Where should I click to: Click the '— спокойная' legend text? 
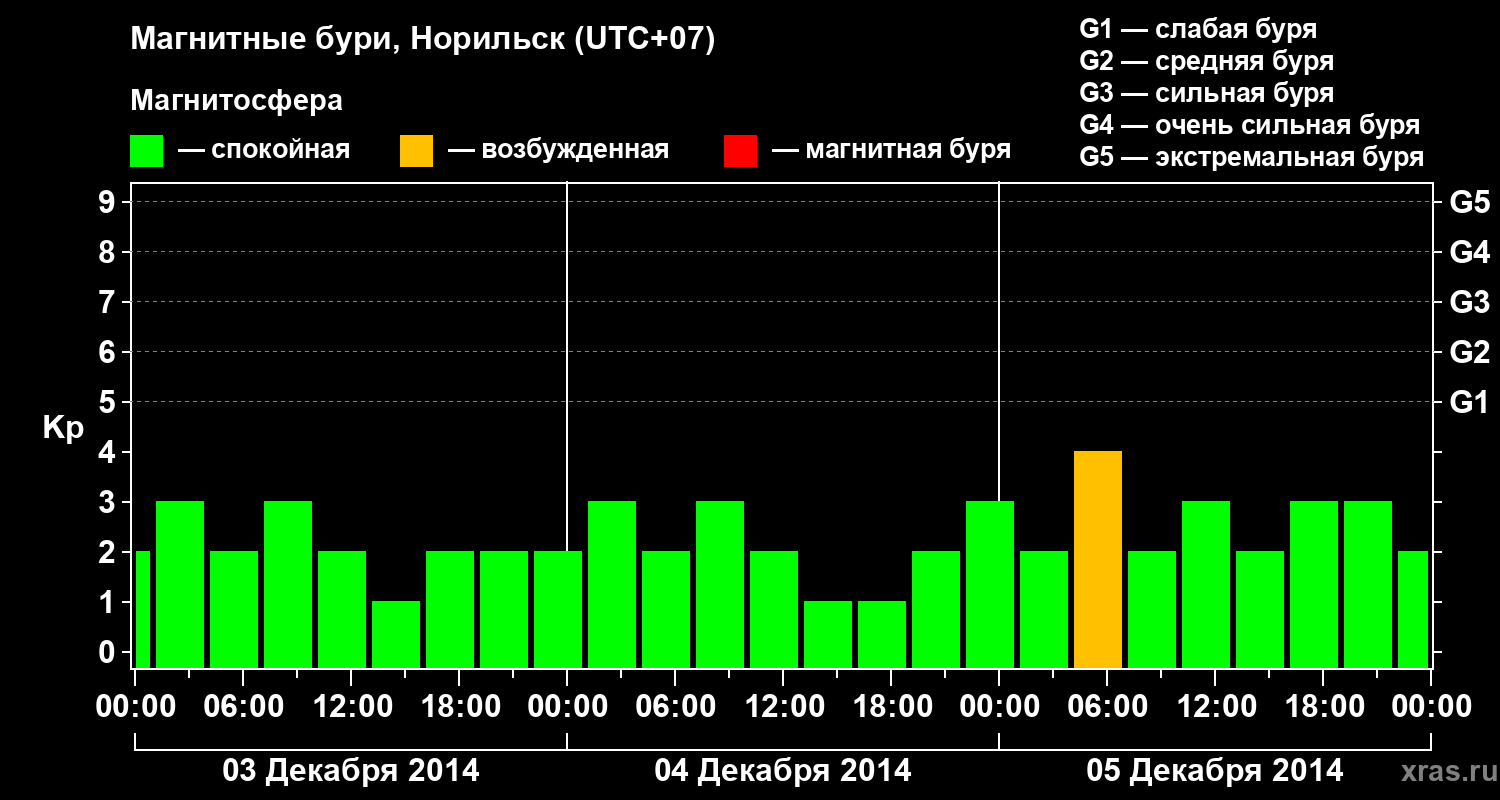[263, 151]
